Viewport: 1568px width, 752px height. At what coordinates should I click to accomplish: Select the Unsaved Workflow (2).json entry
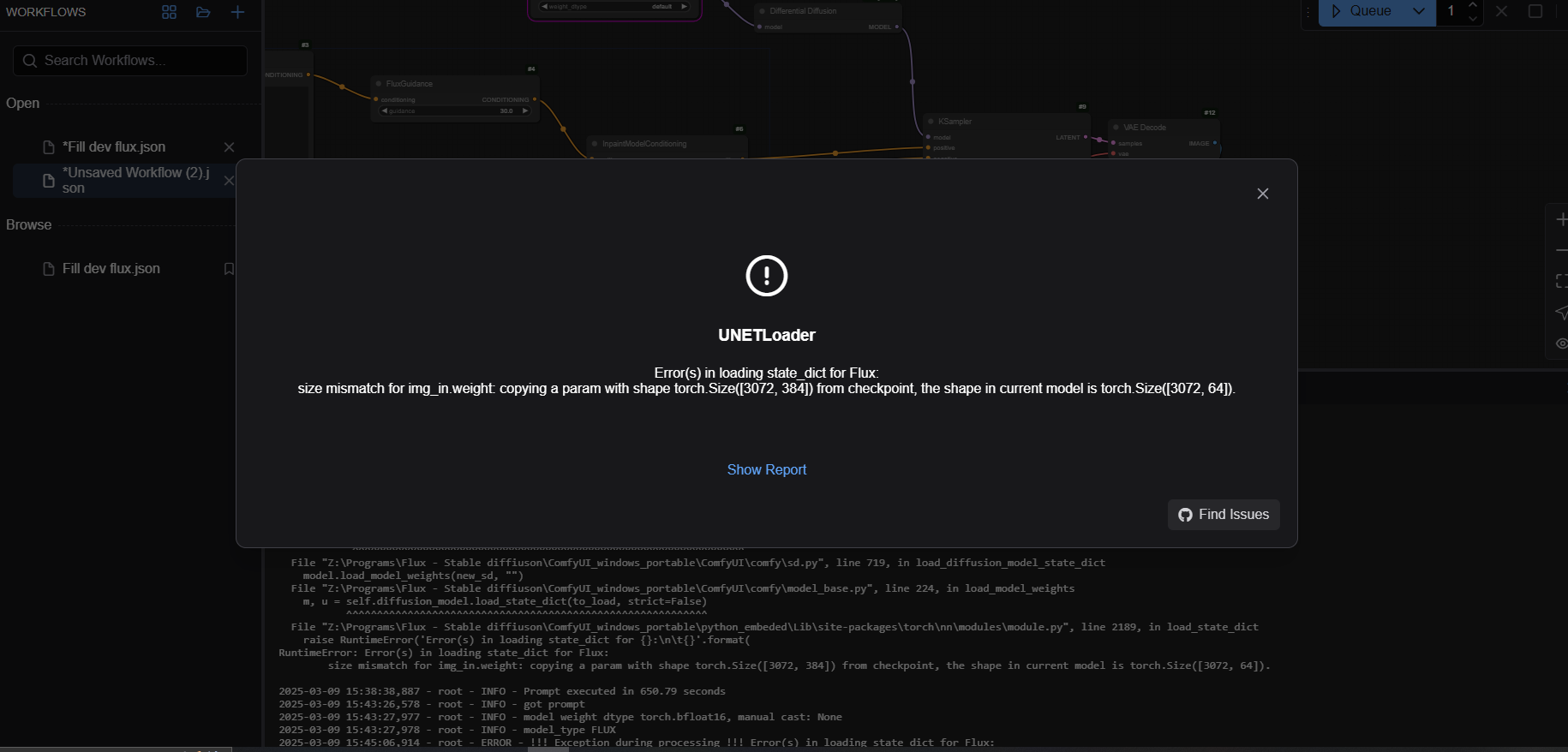(129, 180)
